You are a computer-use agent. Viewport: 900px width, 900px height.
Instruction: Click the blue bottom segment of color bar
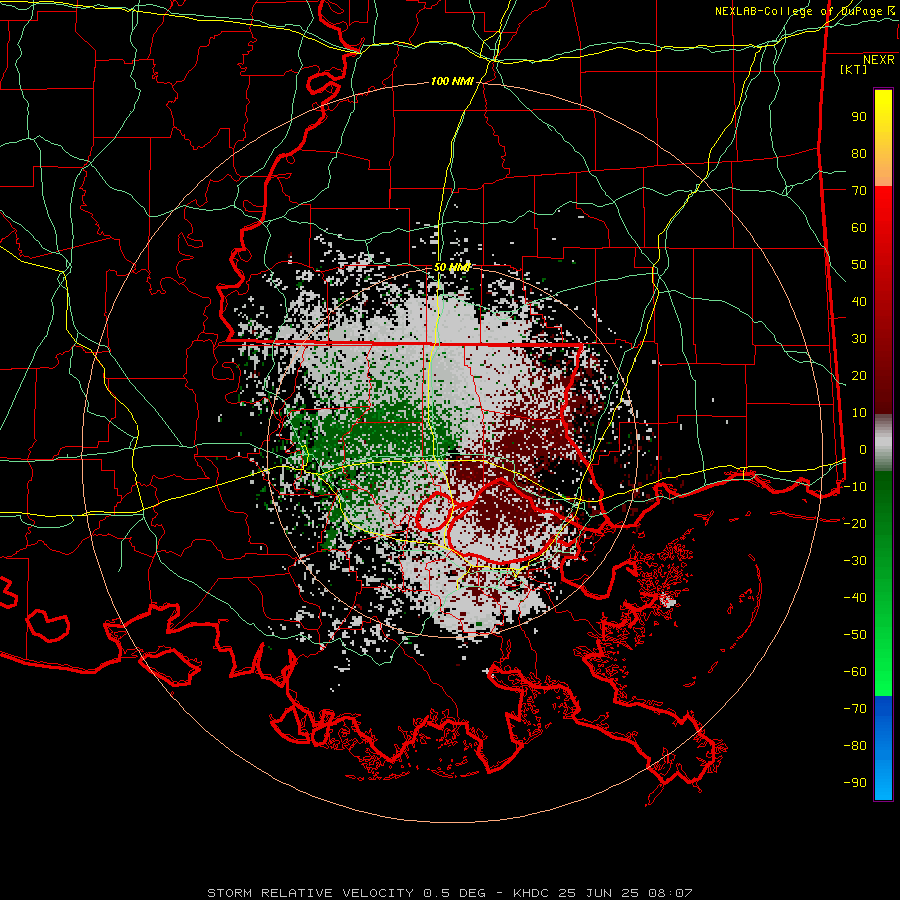(x=883, y=748)
